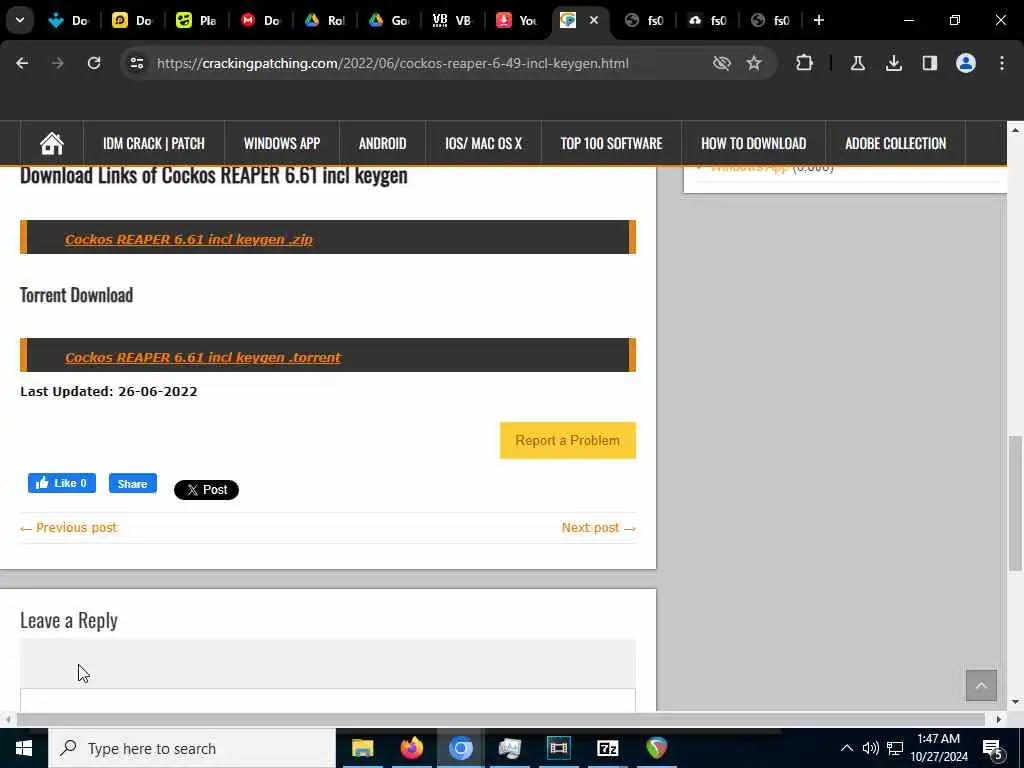
Task: Click the vertical page scrollbar thumb
Action: tap(1015, 503)
